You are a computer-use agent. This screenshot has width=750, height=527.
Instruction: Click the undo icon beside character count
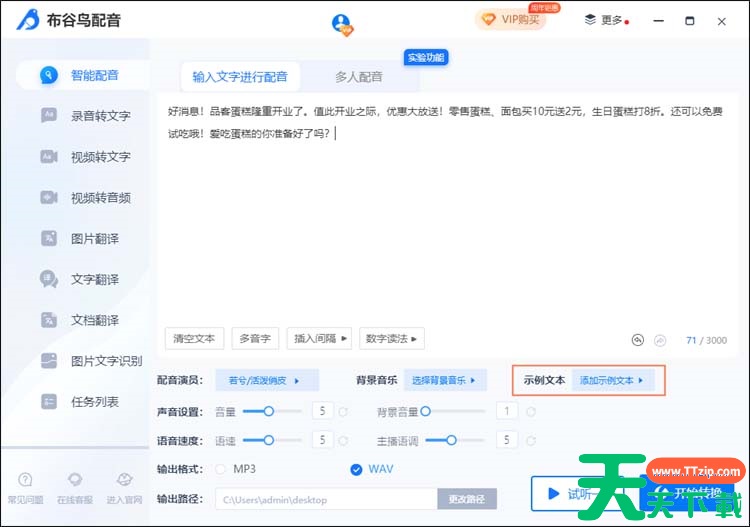coord(638,340)
